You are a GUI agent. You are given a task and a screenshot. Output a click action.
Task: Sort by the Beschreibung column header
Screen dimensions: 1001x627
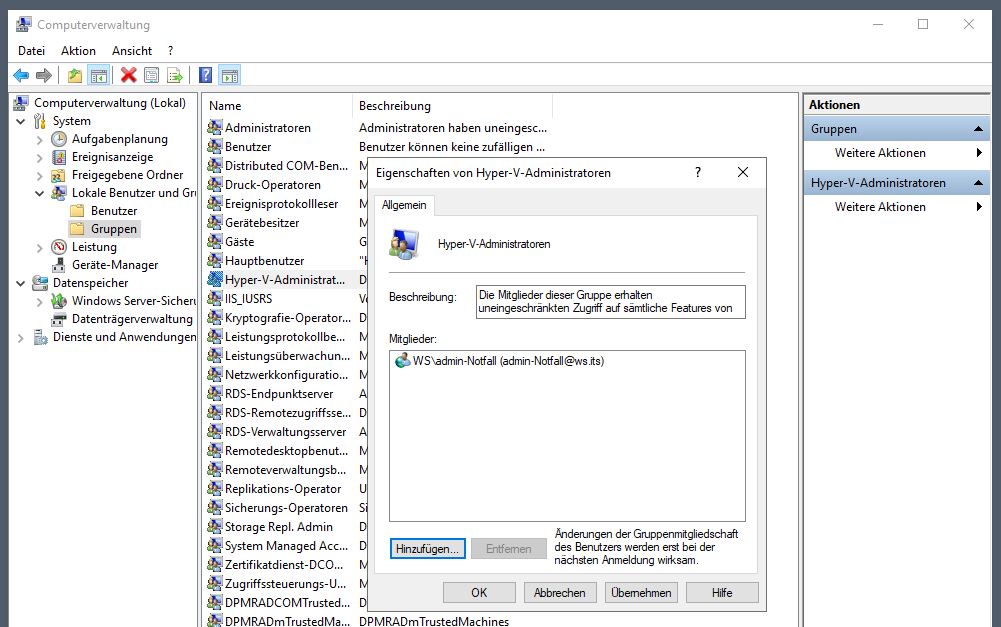click(452, 105)
